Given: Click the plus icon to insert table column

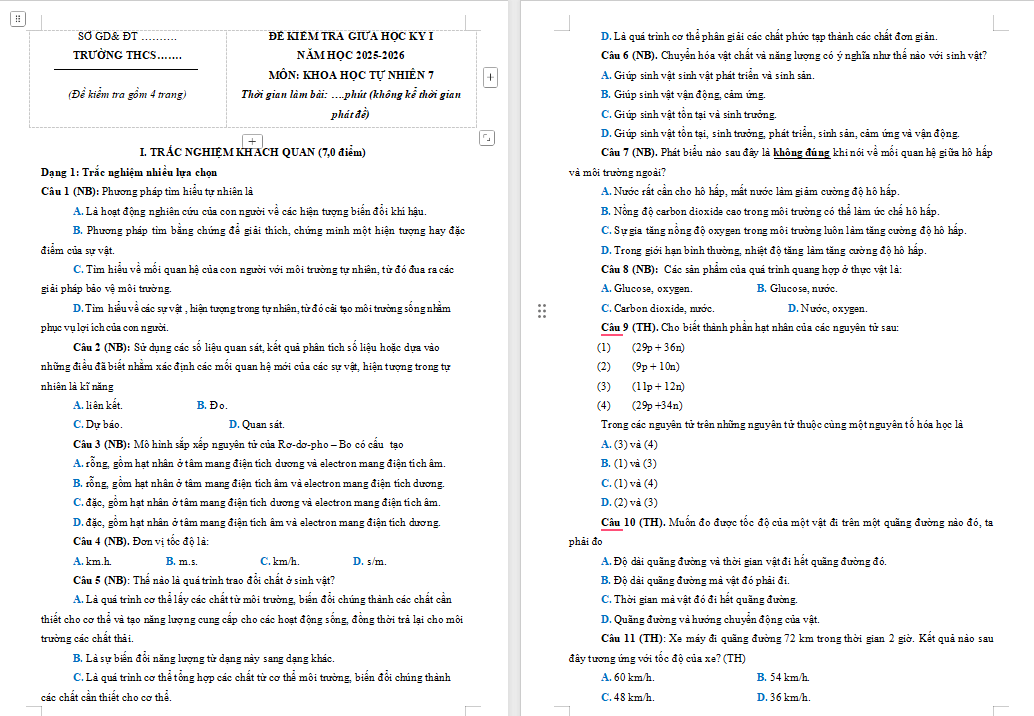Looking at the screenshot, I should [490, 77].
